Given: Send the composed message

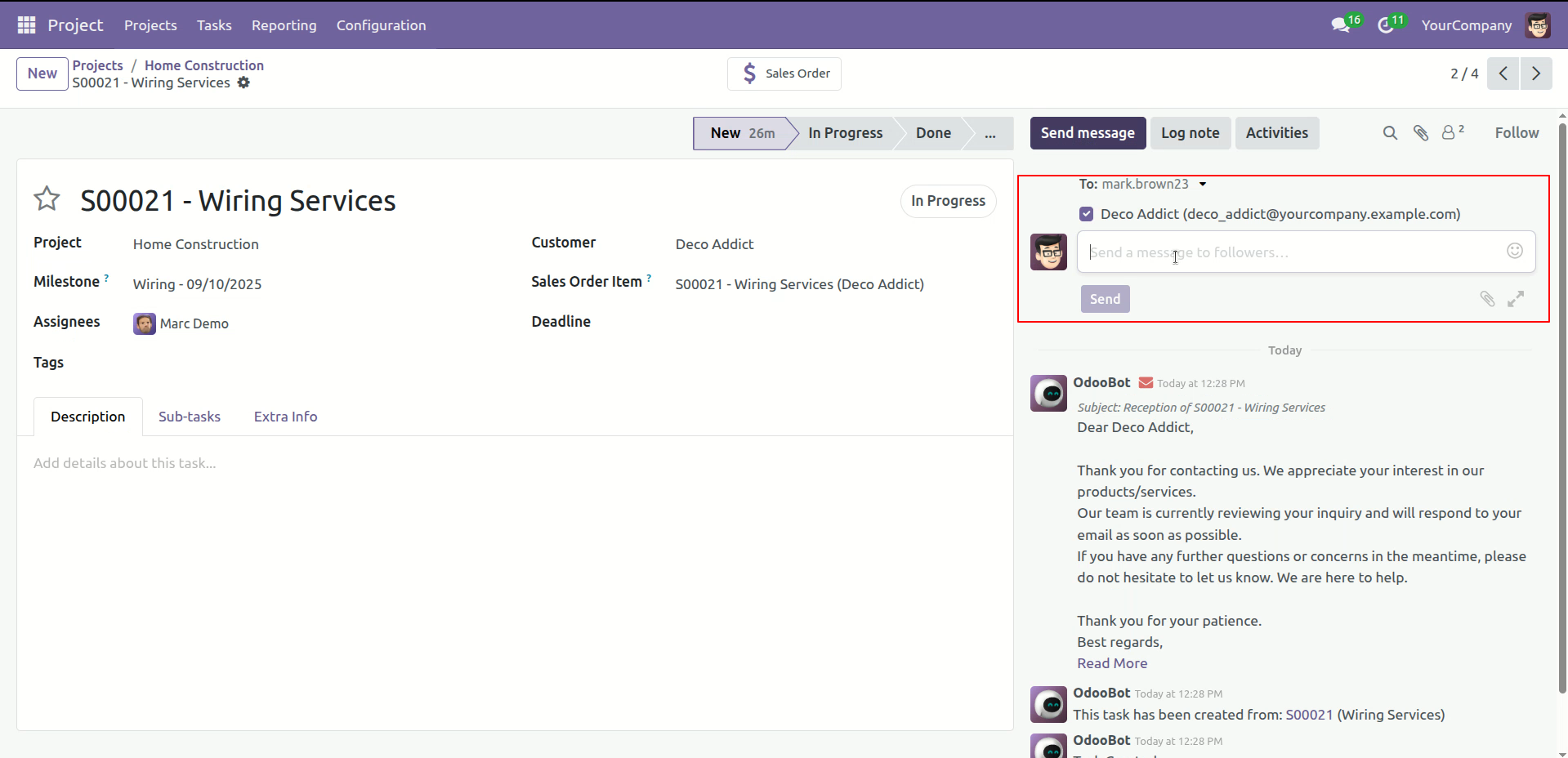Looking at the screenshot, I should [x=1105, y=299].
